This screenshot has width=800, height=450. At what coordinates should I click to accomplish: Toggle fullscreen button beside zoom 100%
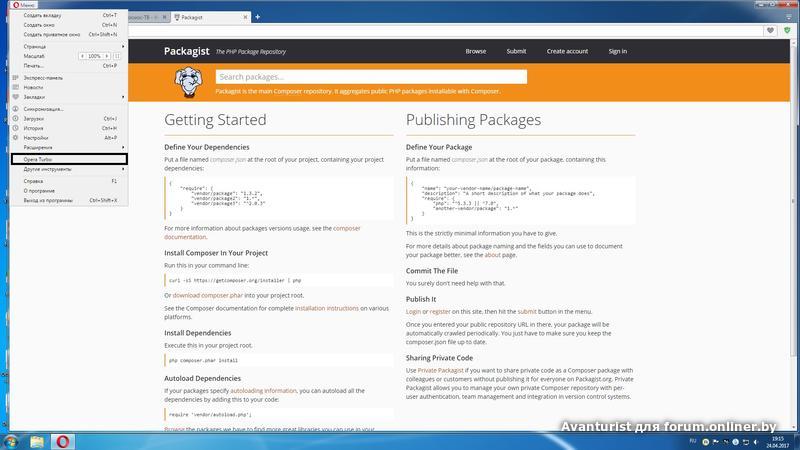pyautogui.click(x=117, y=56)
